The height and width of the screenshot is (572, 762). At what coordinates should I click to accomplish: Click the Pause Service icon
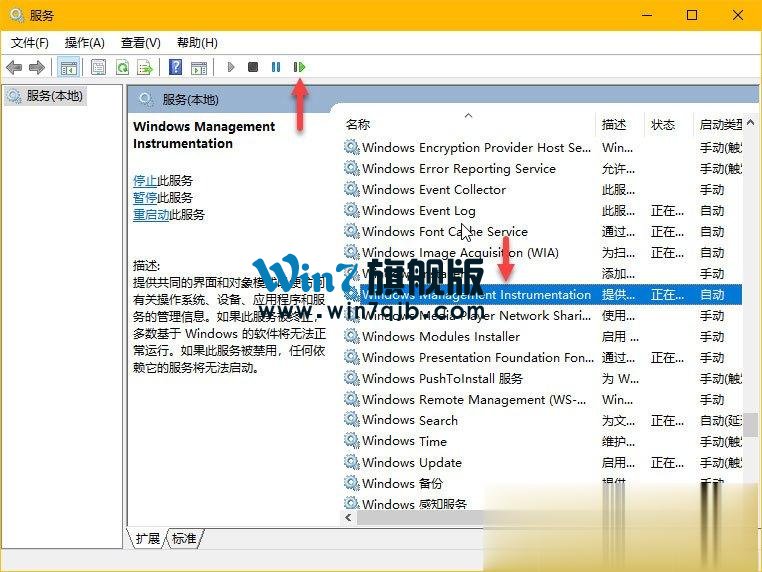(x=276, y=67)
